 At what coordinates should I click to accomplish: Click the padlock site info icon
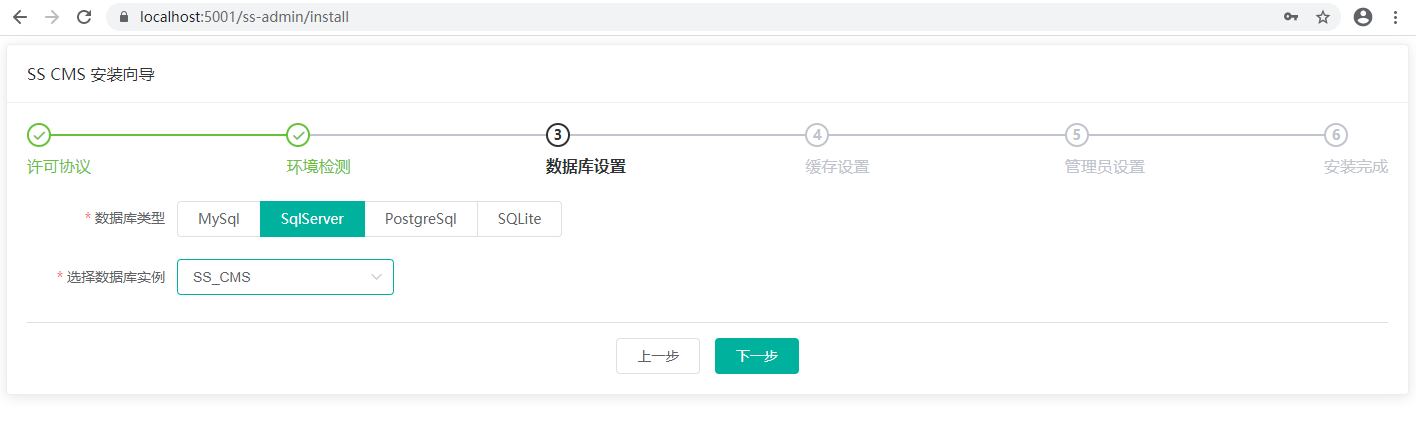[x=125, y=17]
